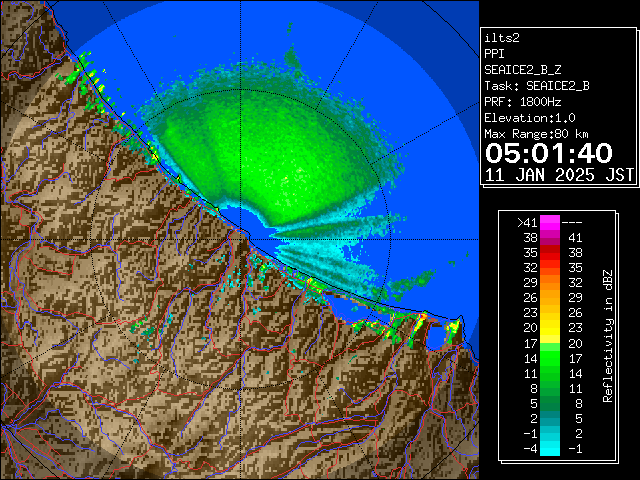640x480 pixels.
Task: Click the 41 label right of the 38 row
Action: coord(575,238)
